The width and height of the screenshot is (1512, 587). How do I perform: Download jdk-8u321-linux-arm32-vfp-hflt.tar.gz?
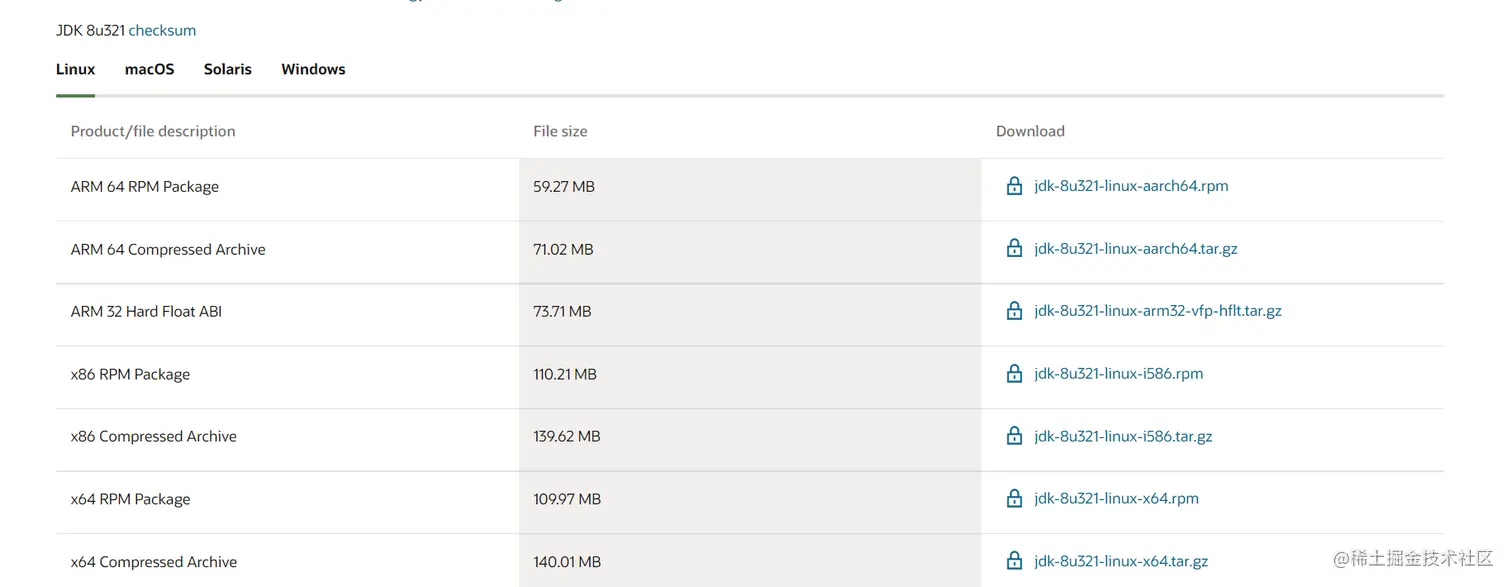point(1158,311)
